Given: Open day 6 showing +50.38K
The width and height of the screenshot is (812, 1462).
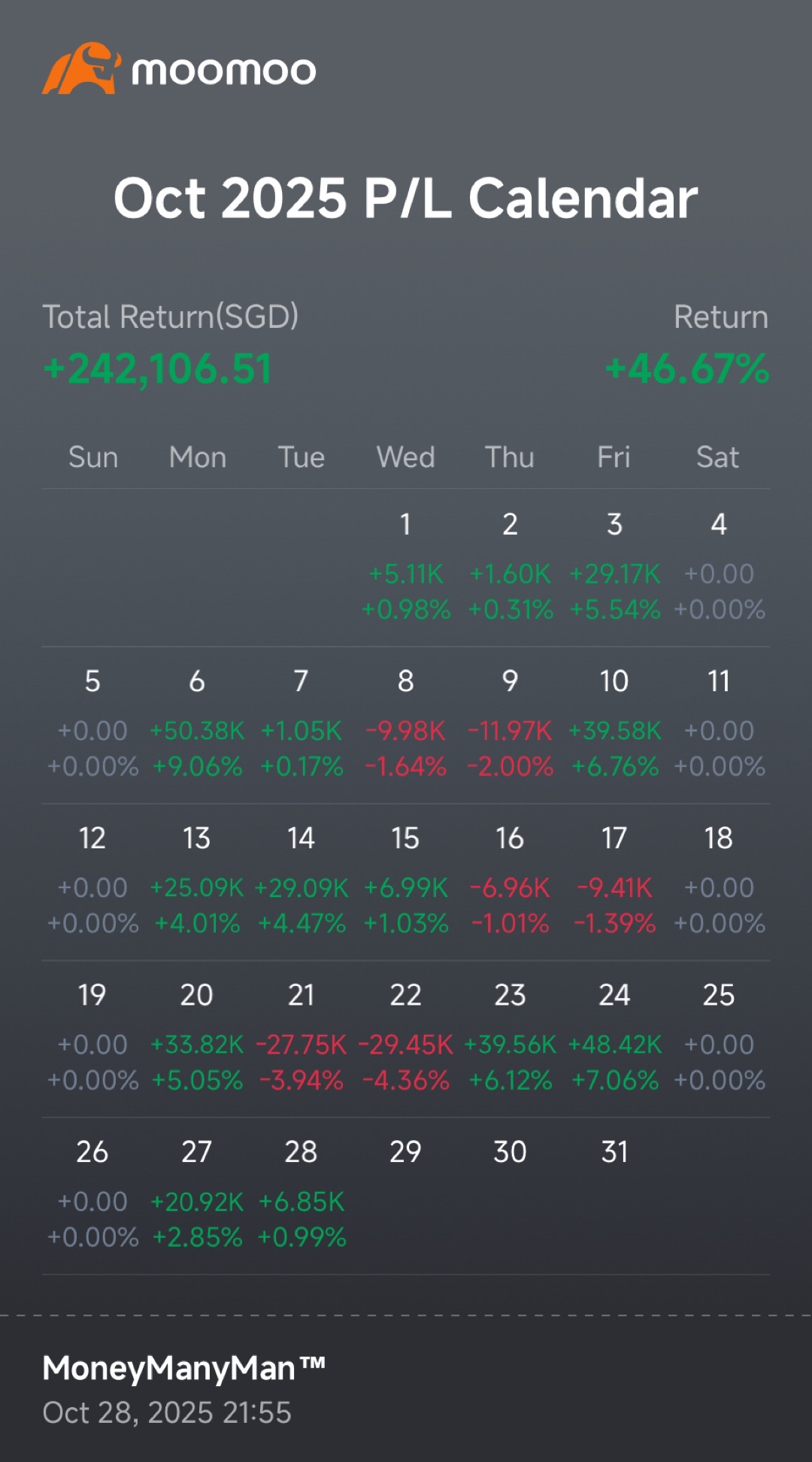Looking at the screenshot, I should (197, 728).
